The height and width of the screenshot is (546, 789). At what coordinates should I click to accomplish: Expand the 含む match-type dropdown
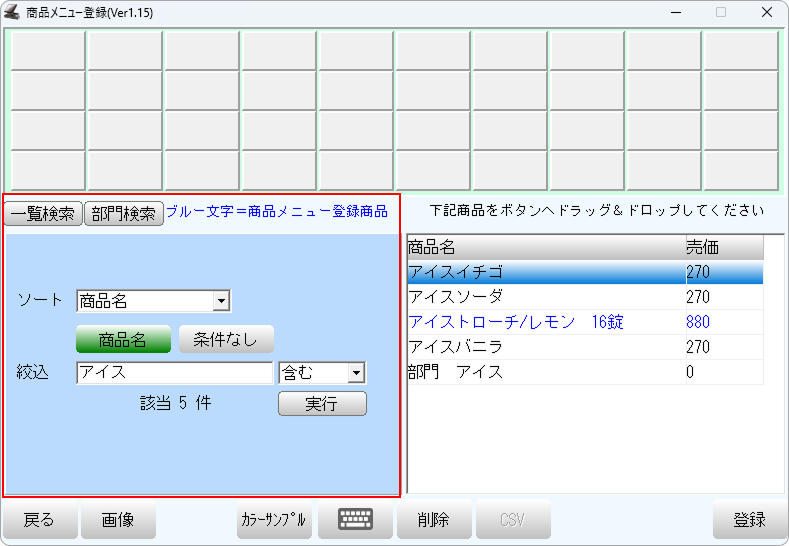click(x=355, y=373)
